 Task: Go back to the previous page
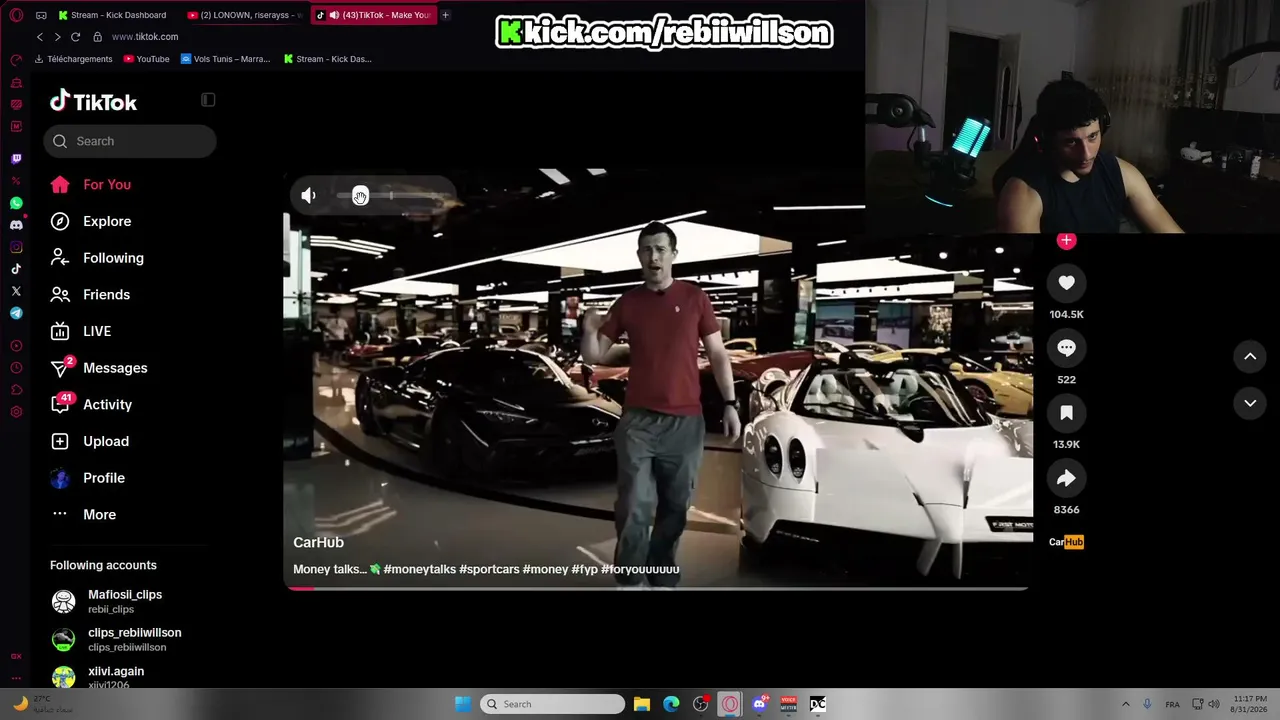40,37
